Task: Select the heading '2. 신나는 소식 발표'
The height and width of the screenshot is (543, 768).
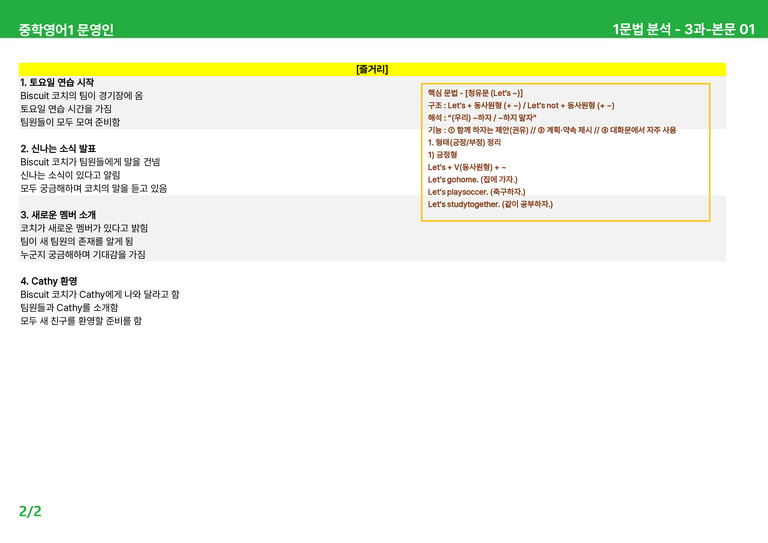Action: [x=58, y=148]
